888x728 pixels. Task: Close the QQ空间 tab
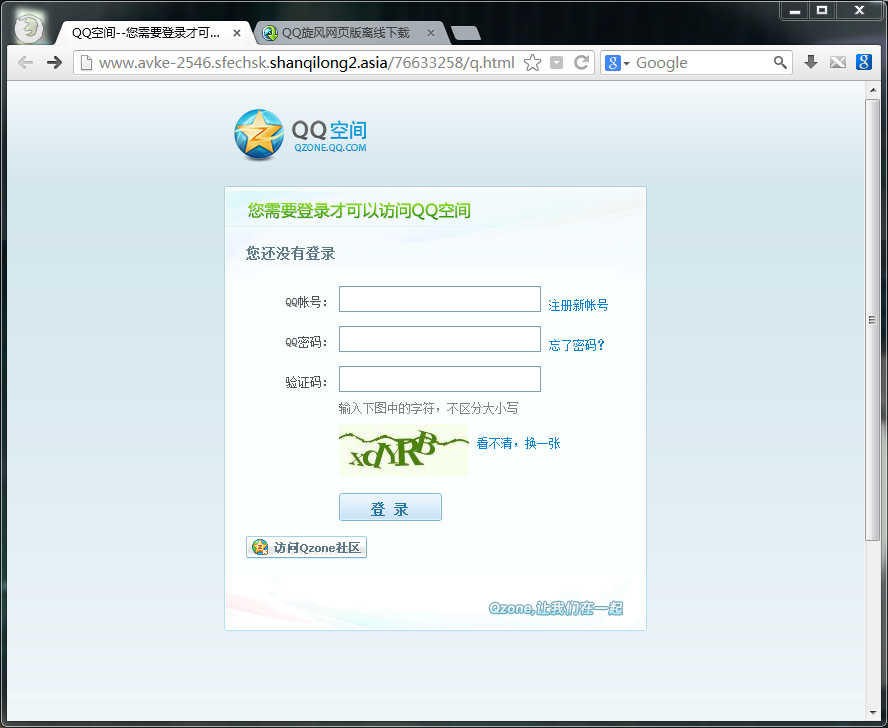237,33
